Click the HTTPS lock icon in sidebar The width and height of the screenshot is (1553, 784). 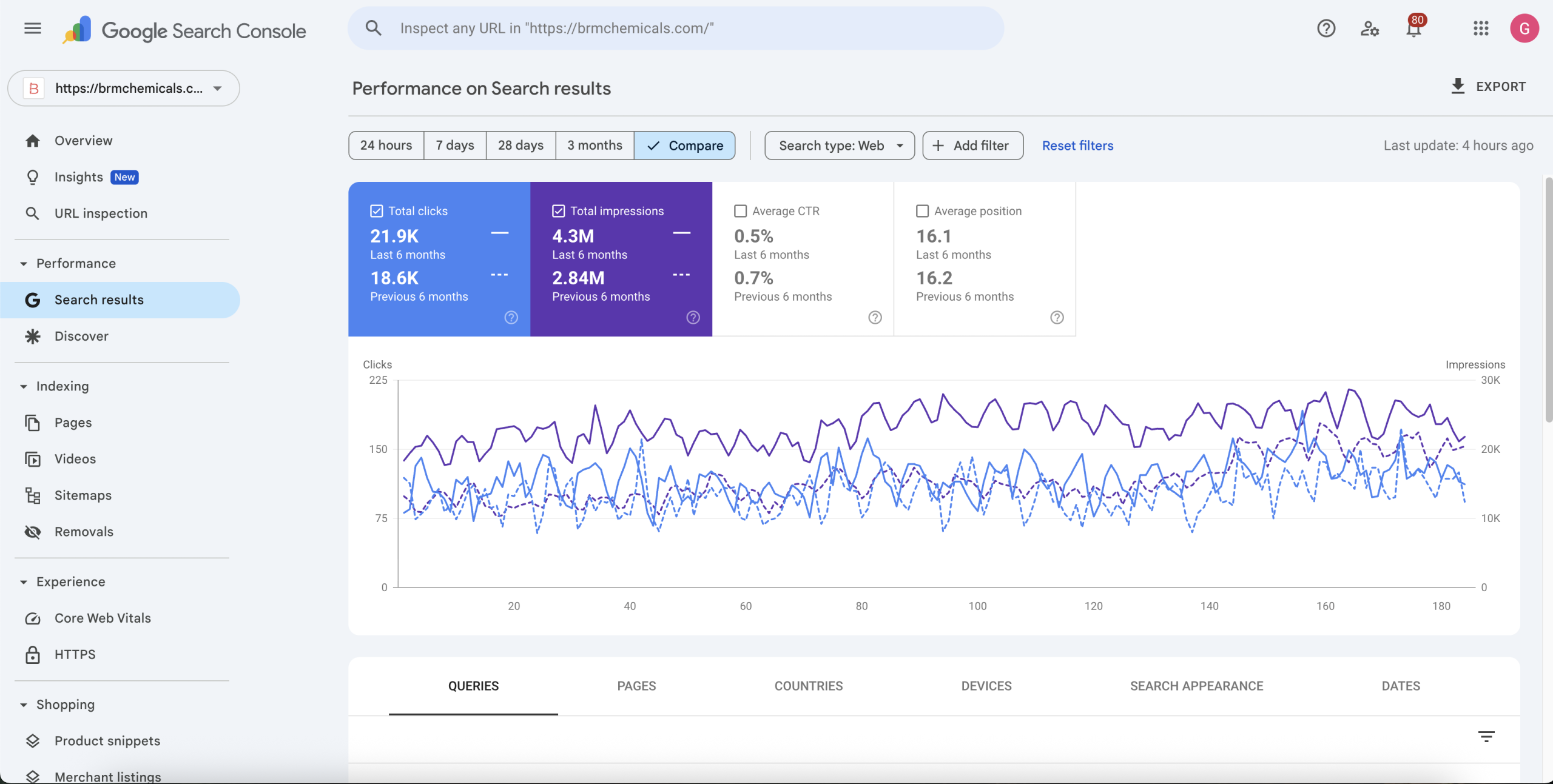click(x=33, y=654)
